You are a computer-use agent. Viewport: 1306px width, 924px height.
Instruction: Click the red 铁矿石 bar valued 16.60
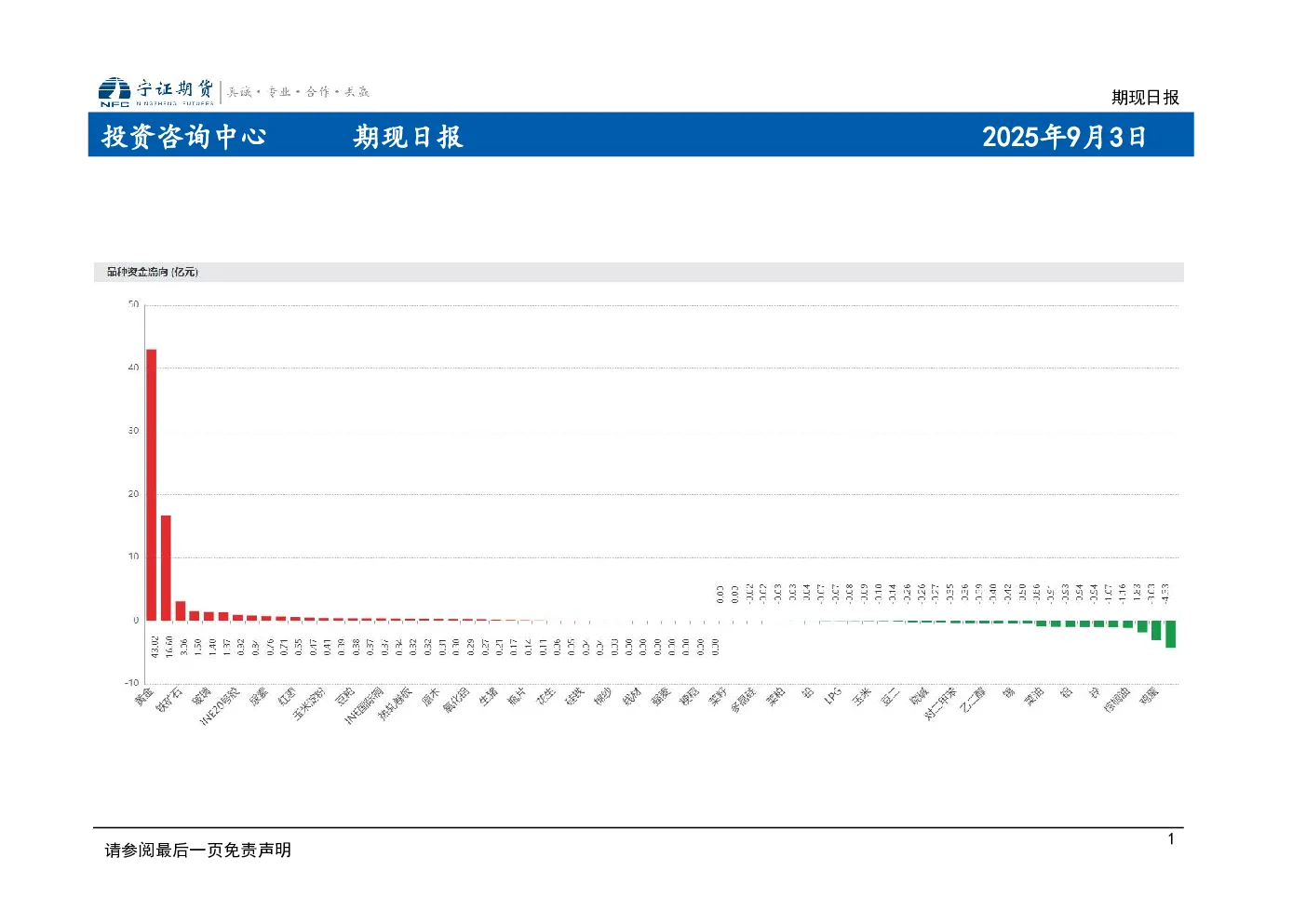[x=166, y=568]
